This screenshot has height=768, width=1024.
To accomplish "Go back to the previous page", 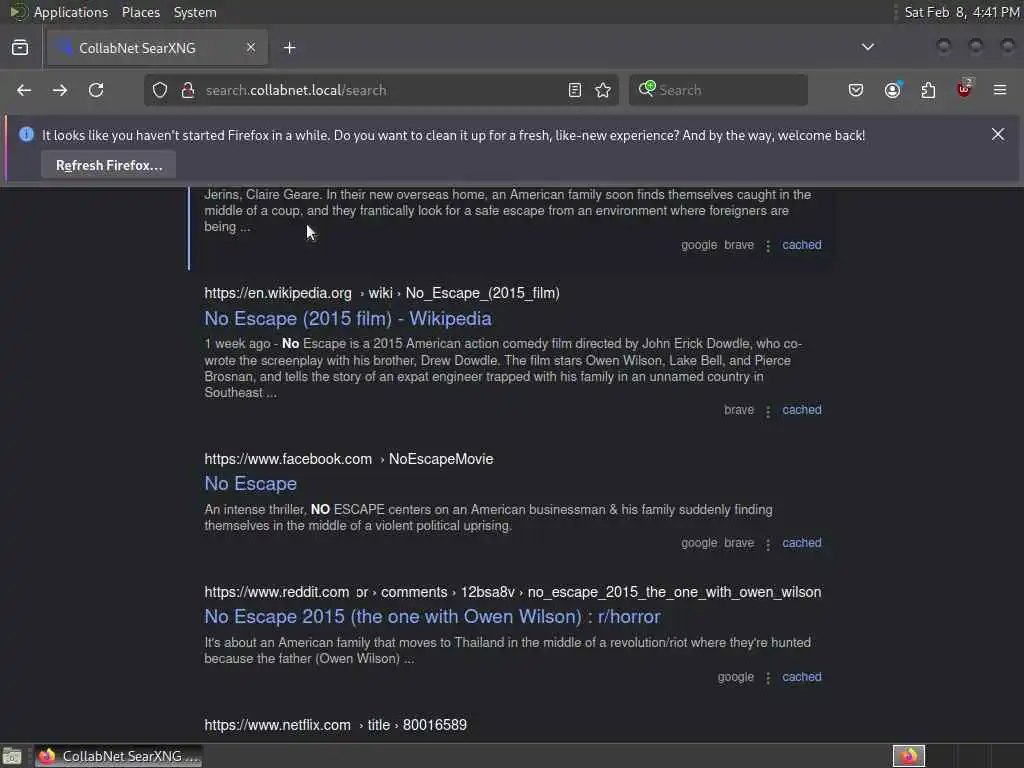I will point(24,90).
